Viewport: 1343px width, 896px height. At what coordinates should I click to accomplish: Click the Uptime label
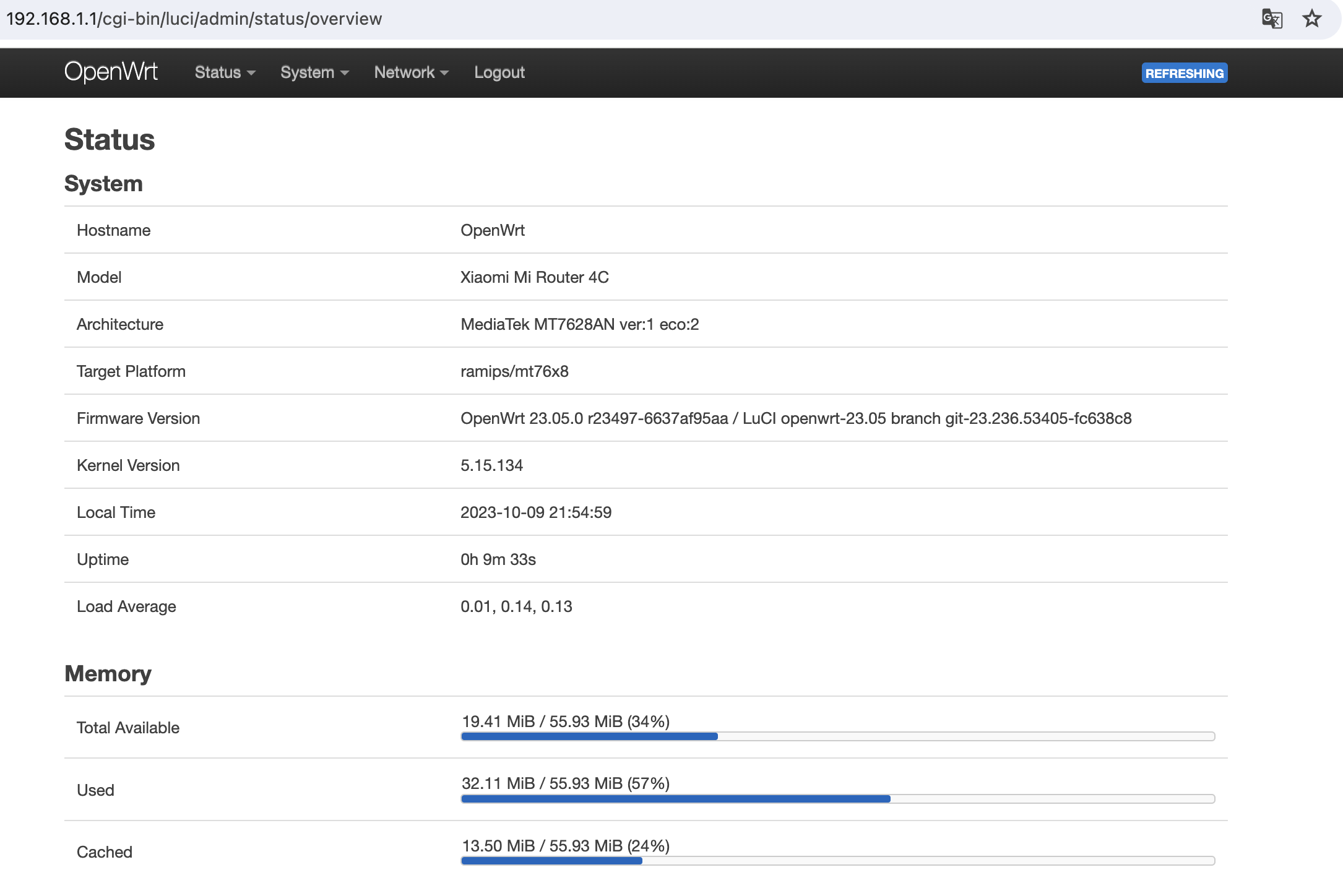pos(103,559)
